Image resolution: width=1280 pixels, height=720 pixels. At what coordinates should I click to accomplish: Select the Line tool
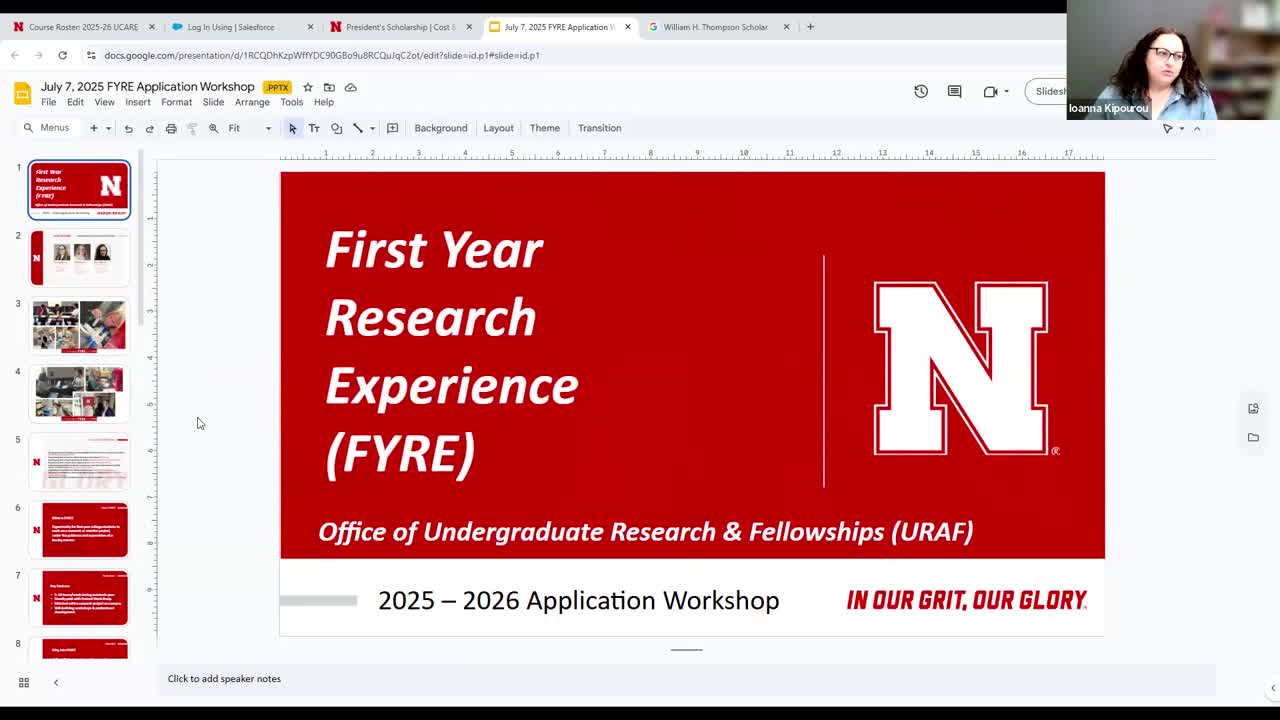pos(358,128)
